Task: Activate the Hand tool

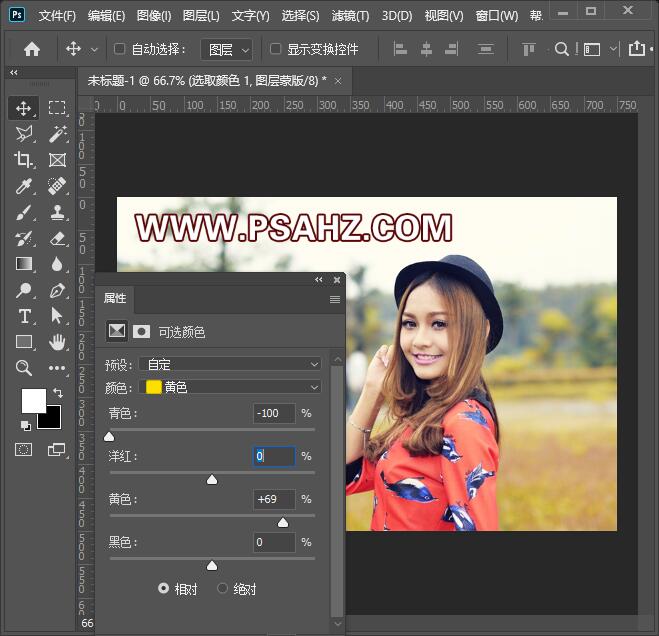Action: (x=57, y=342)
